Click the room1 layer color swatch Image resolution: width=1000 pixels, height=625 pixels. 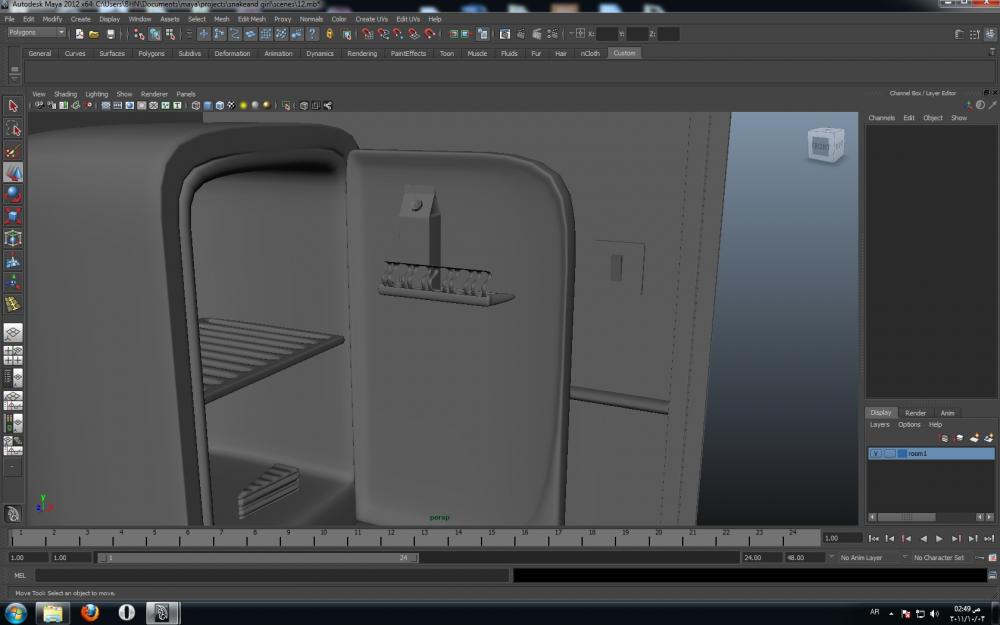click(902, 454)
